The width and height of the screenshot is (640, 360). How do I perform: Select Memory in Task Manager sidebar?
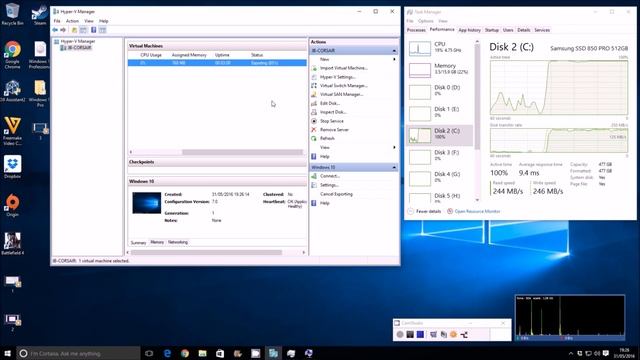click(440, 70)
